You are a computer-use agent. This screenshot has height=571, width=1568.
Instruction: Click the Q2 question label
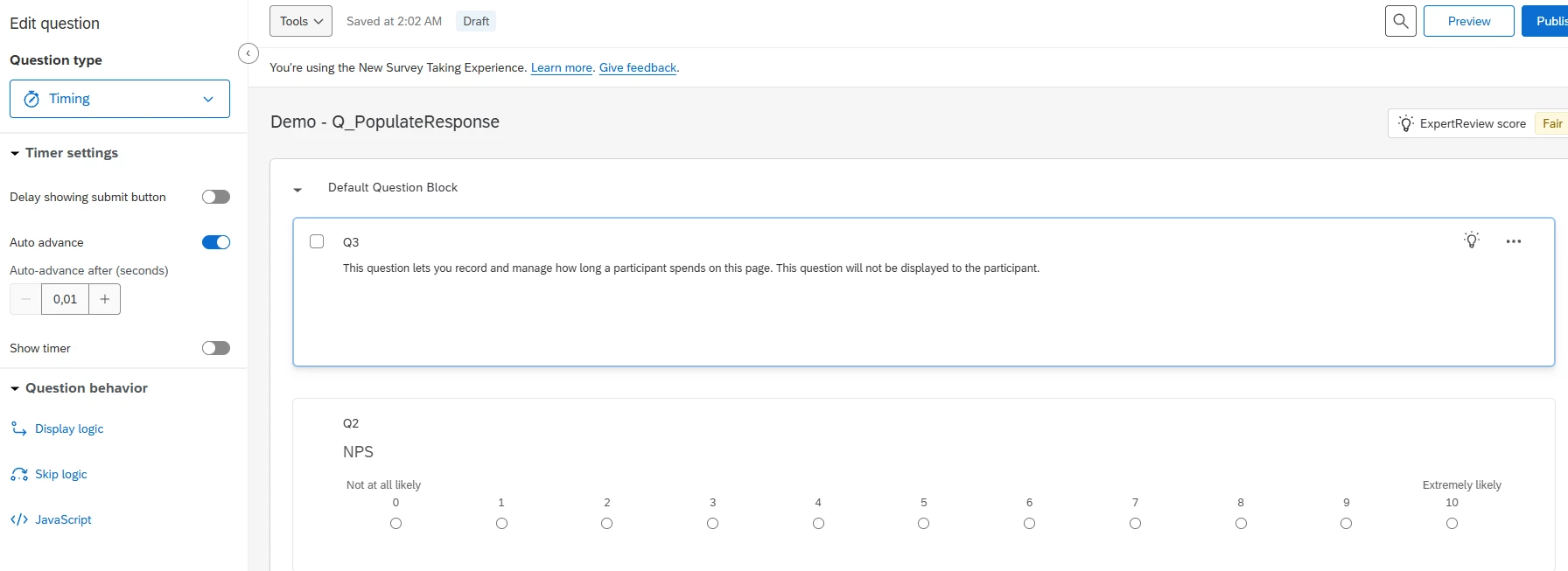point(351,423)
